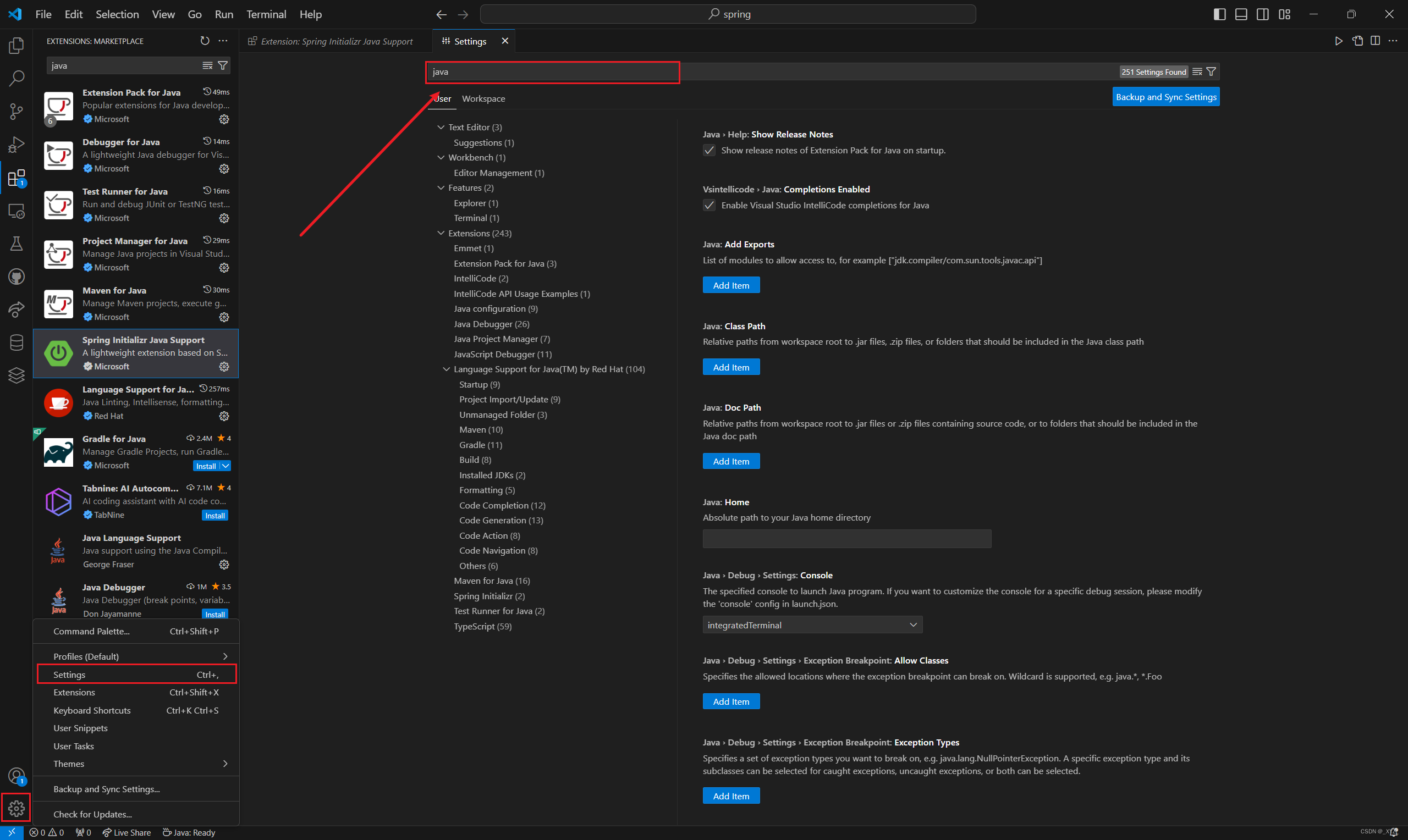Screen dimensions: 1408x840
Task: Collapse Language Support for Java(TM) group
Action: point(447,369)
